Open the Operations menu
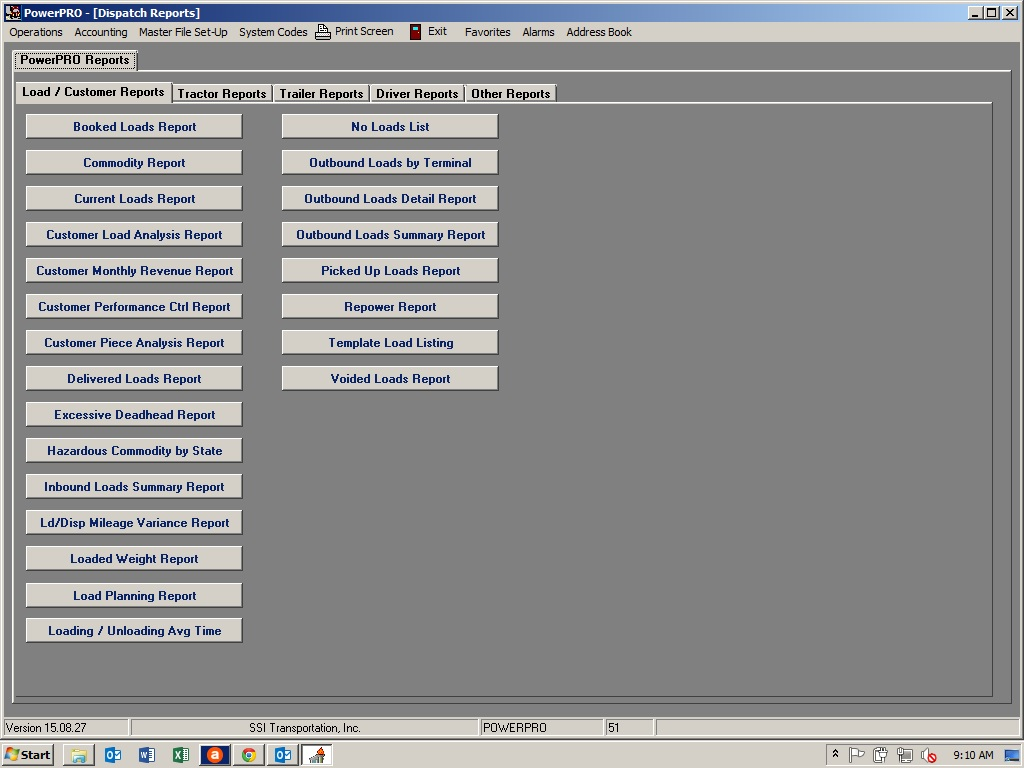Viewport: 1024px width, 768px height. [36, 32]
